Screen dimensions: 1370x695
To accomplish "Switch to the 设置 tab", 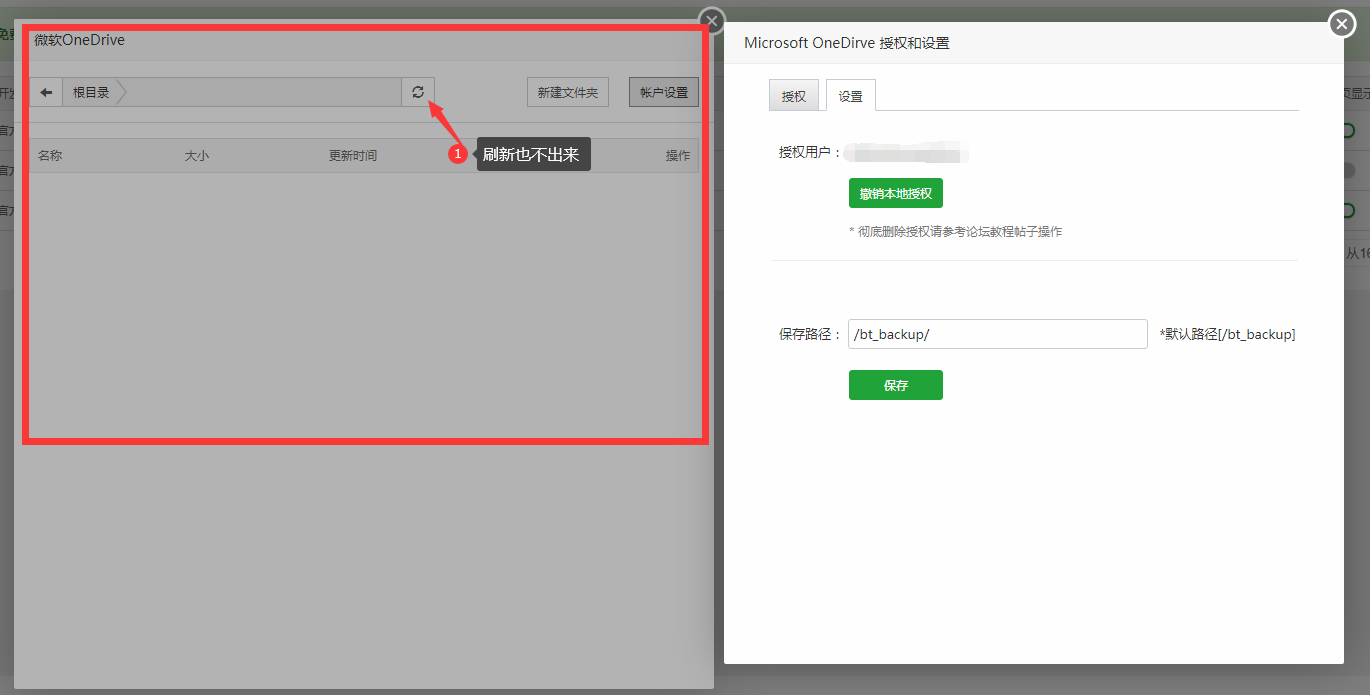I will tap(851, 96).
